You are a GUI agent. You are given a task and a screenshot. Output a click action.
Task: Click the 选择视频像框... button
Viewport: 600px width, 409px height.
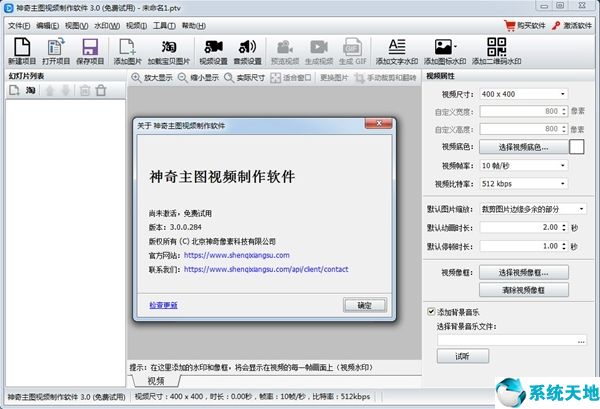coord(523,273)
